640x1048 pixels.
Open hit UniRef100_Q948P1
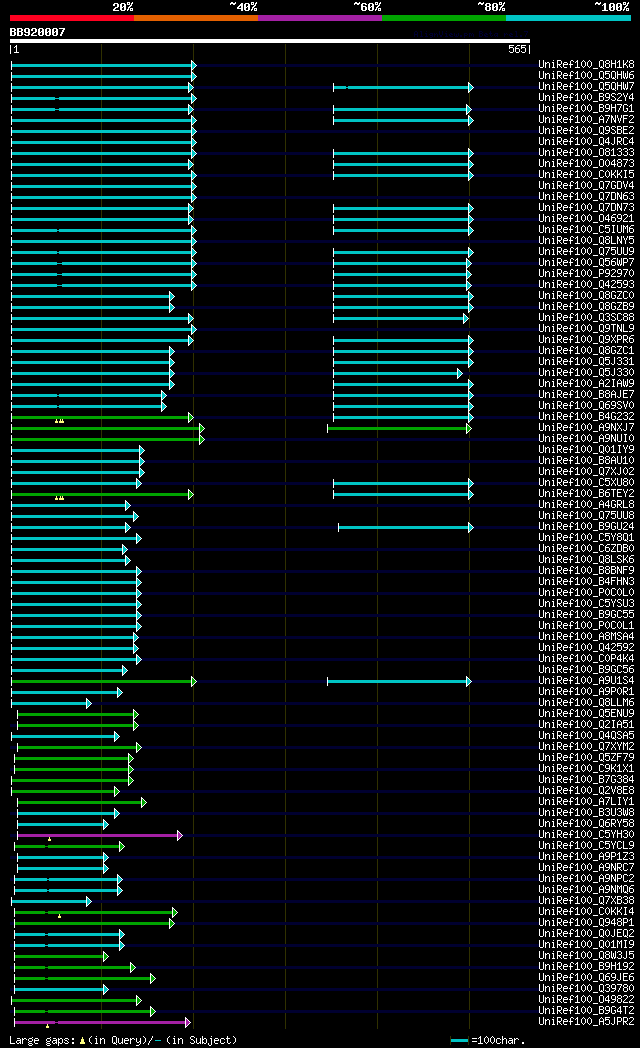(x=587, y=923)
